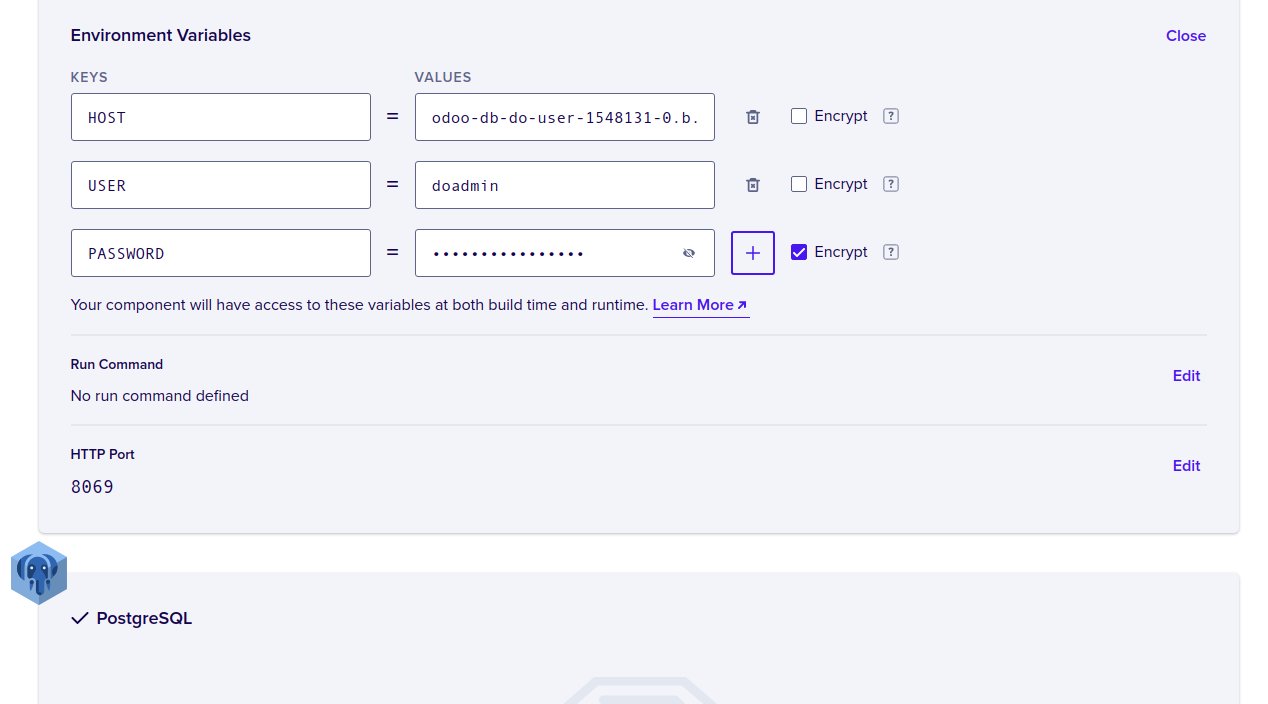Close the Environment Variables editor

pos(1186,36)
